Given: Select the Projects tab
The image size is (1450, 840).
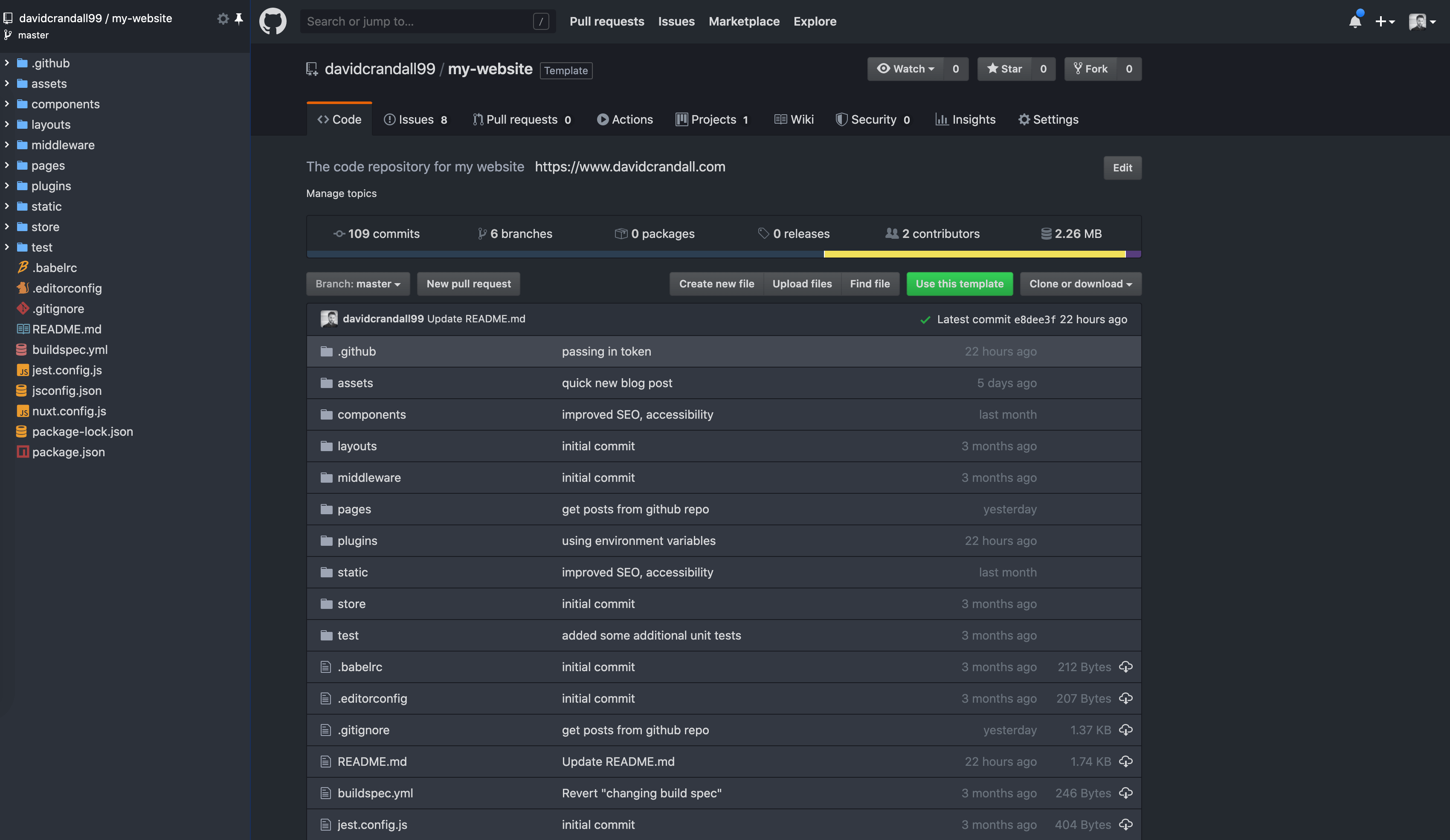Looking at the screenshot, I should [x=714, y=119].
